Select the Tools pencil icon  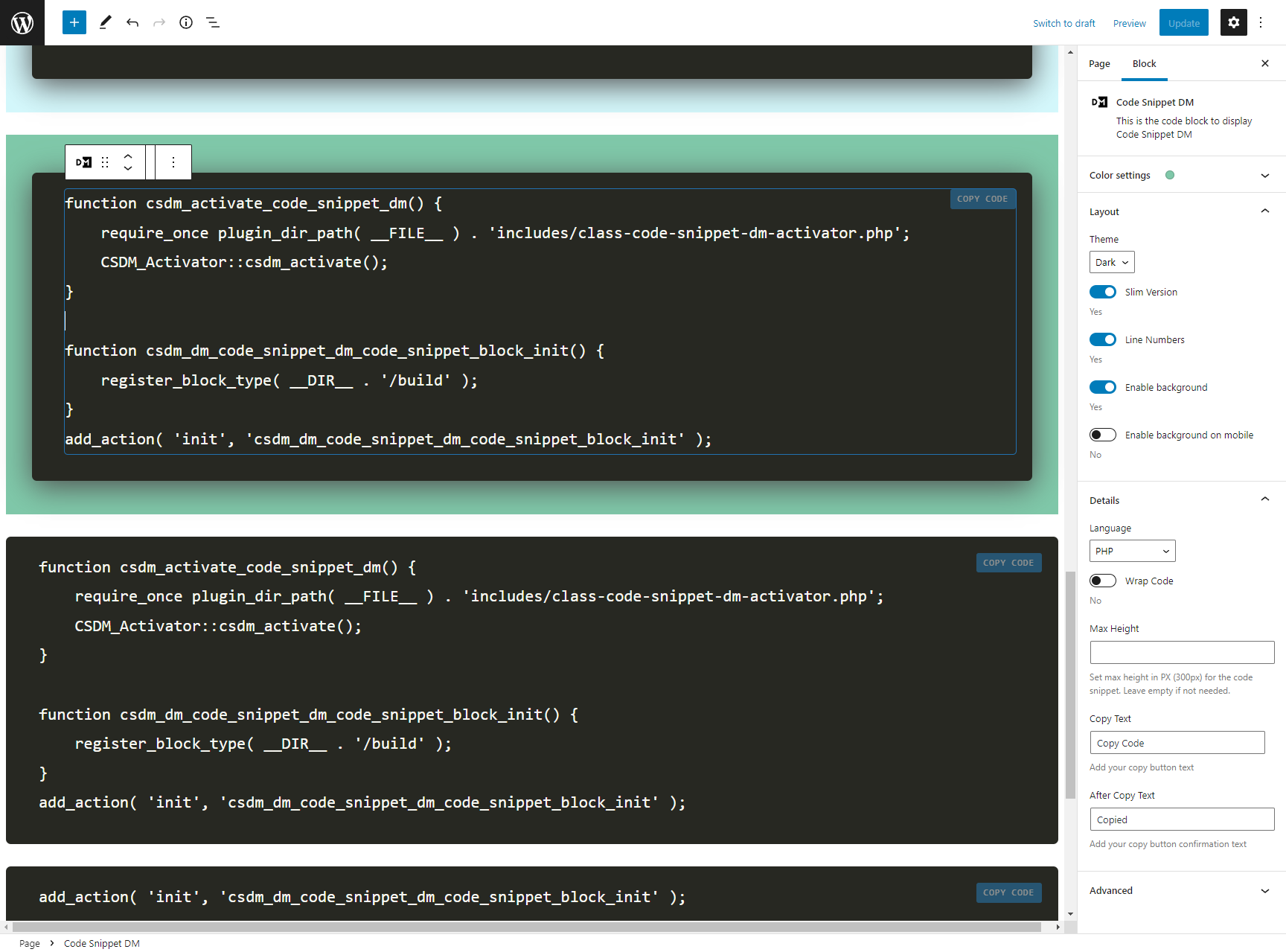click(105, 22)
